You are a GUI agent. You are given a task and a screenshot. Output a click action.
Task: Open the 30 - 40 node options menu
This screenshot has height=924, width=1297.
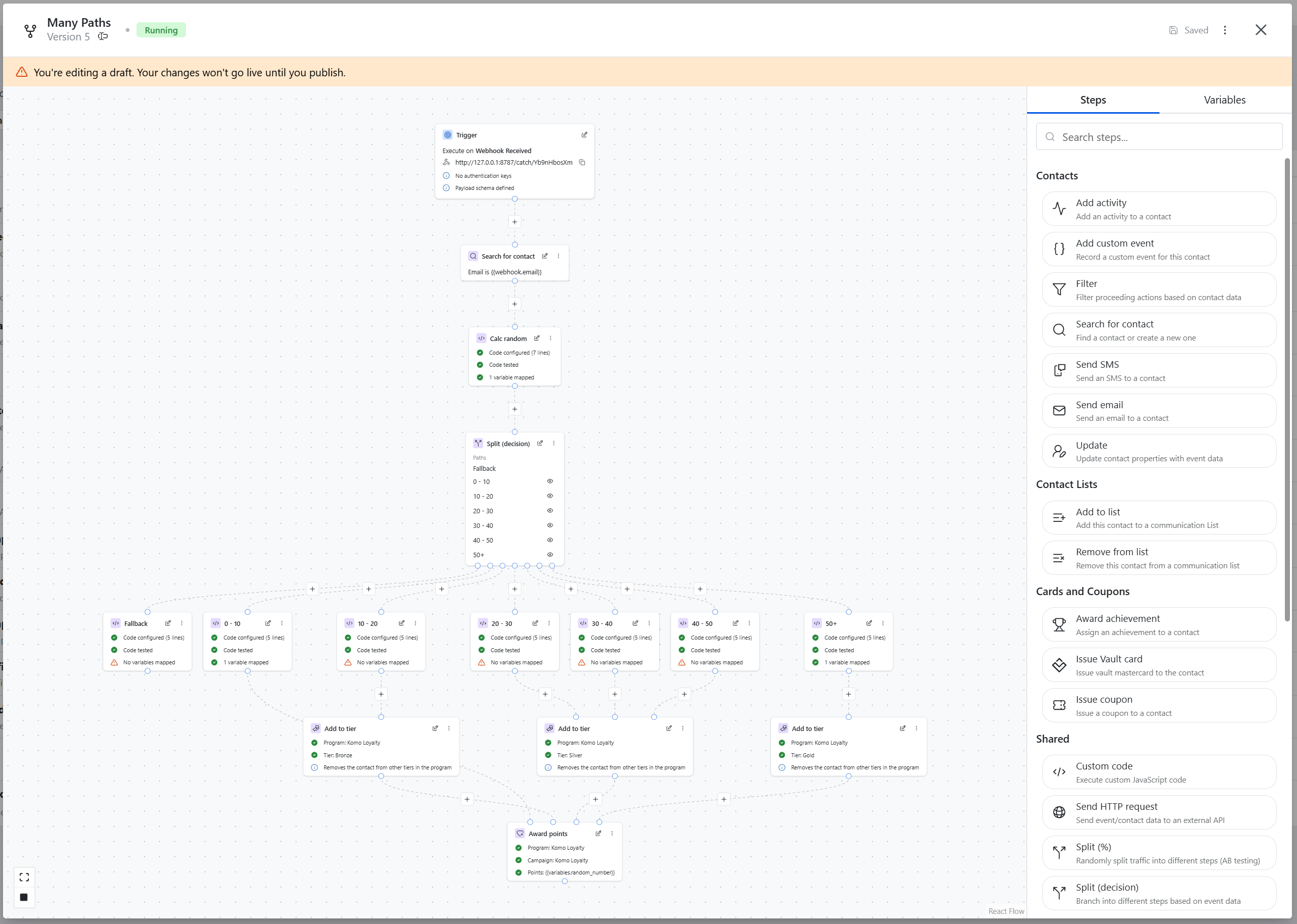tap(650, 623)
